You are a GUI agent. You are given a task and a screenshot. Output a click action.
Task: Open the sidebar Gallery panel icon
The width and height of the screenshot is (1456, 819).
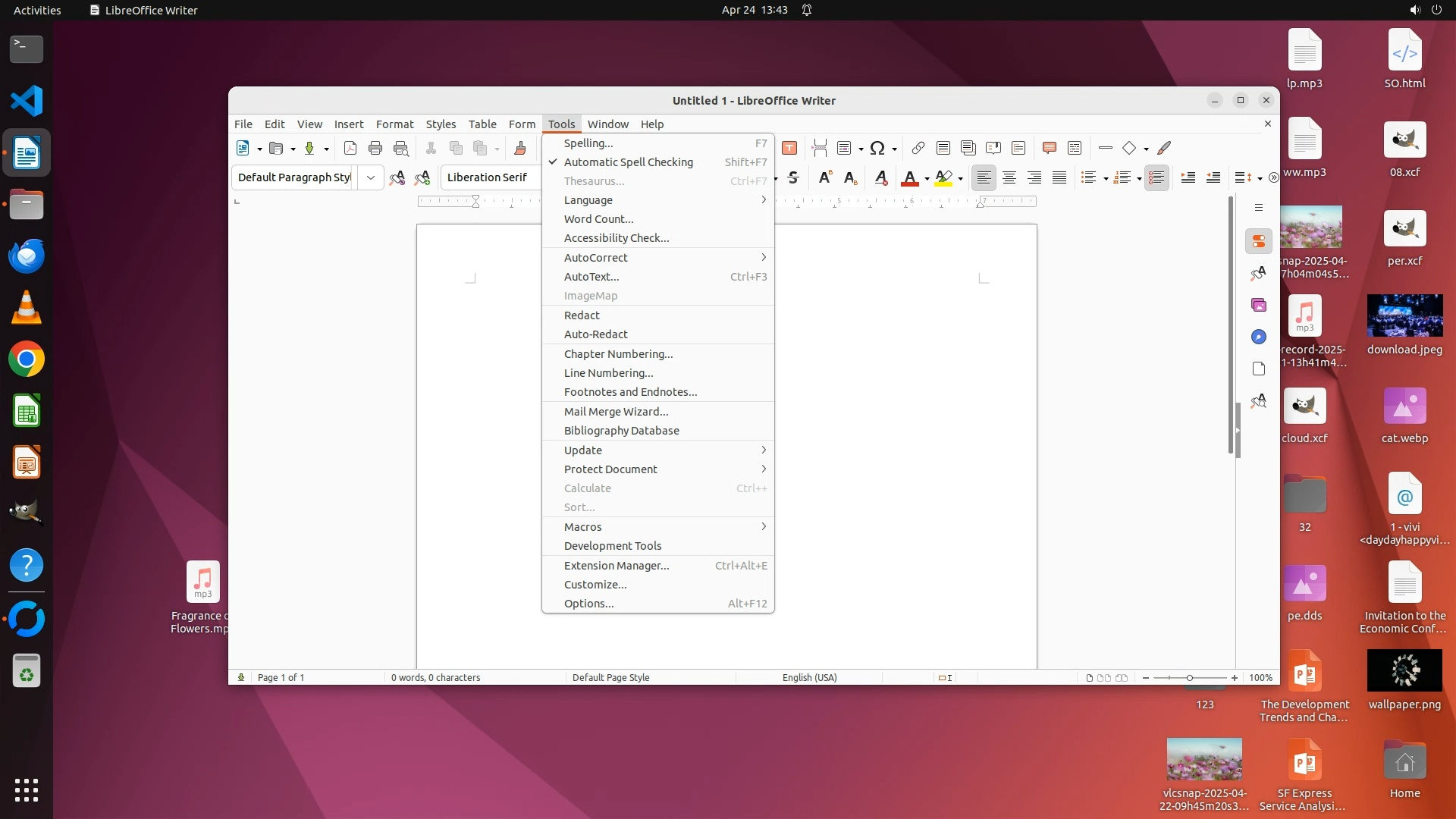pos(1259,305)
